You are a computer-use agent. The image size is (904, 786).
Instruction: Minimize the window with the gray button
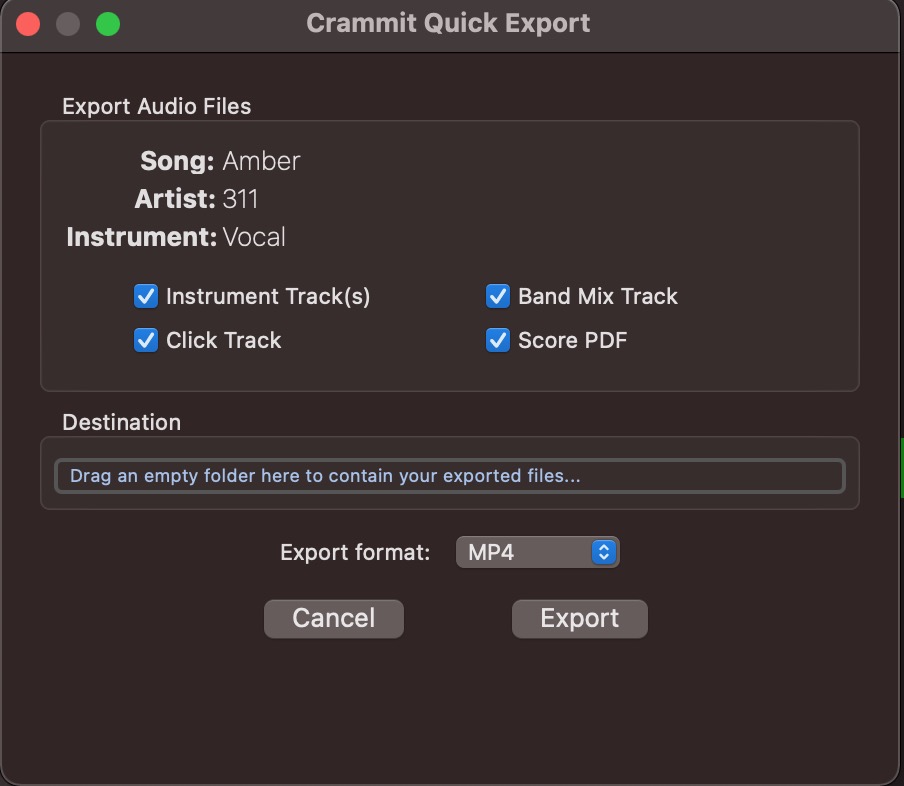tap(68, 24)
